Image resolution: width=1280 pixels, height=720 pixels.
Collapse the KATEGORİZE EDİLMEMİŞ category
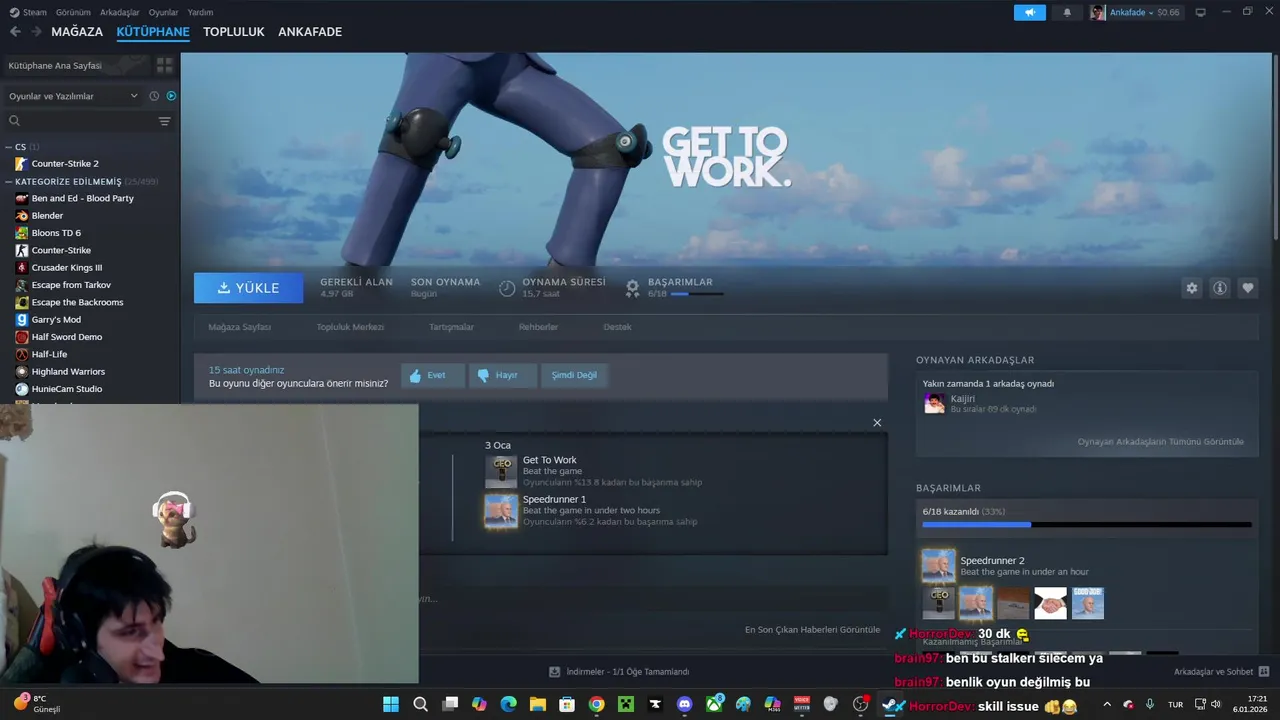coord(9,182)
